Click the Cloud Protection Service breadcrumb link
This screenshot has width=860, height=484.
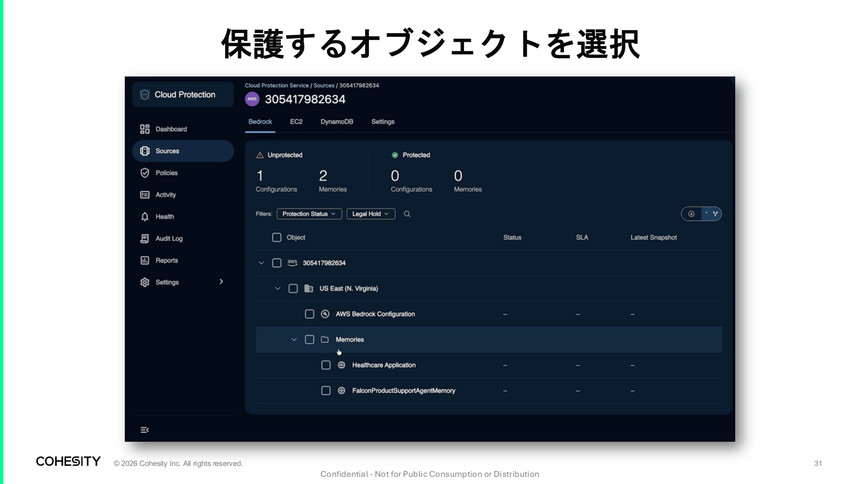point(277,86)
